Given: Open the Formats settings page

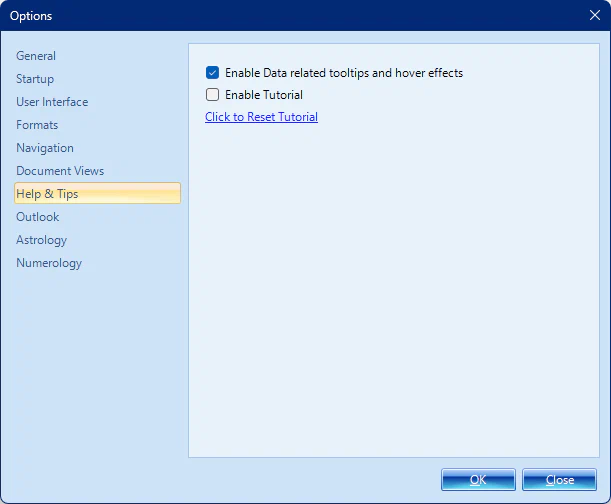Looking at the screenshot, I should point(37,125).
